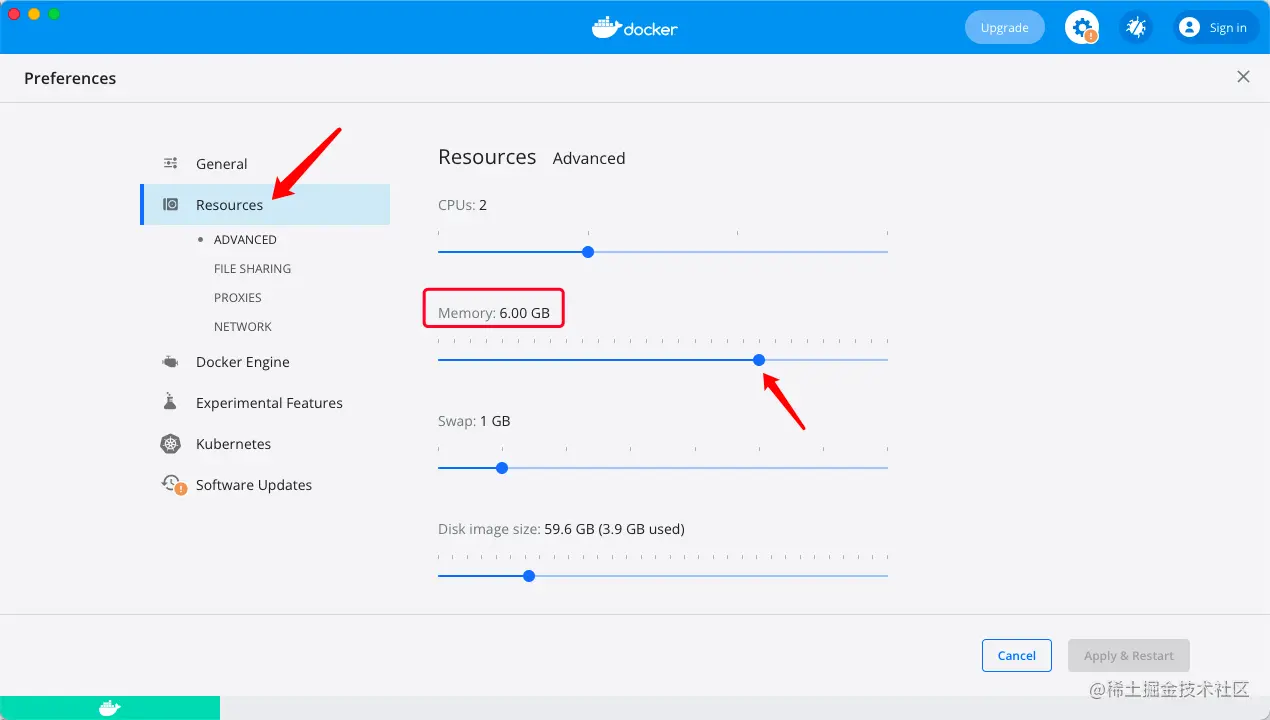Open Docker Engine settings

(x=264, y=362)
